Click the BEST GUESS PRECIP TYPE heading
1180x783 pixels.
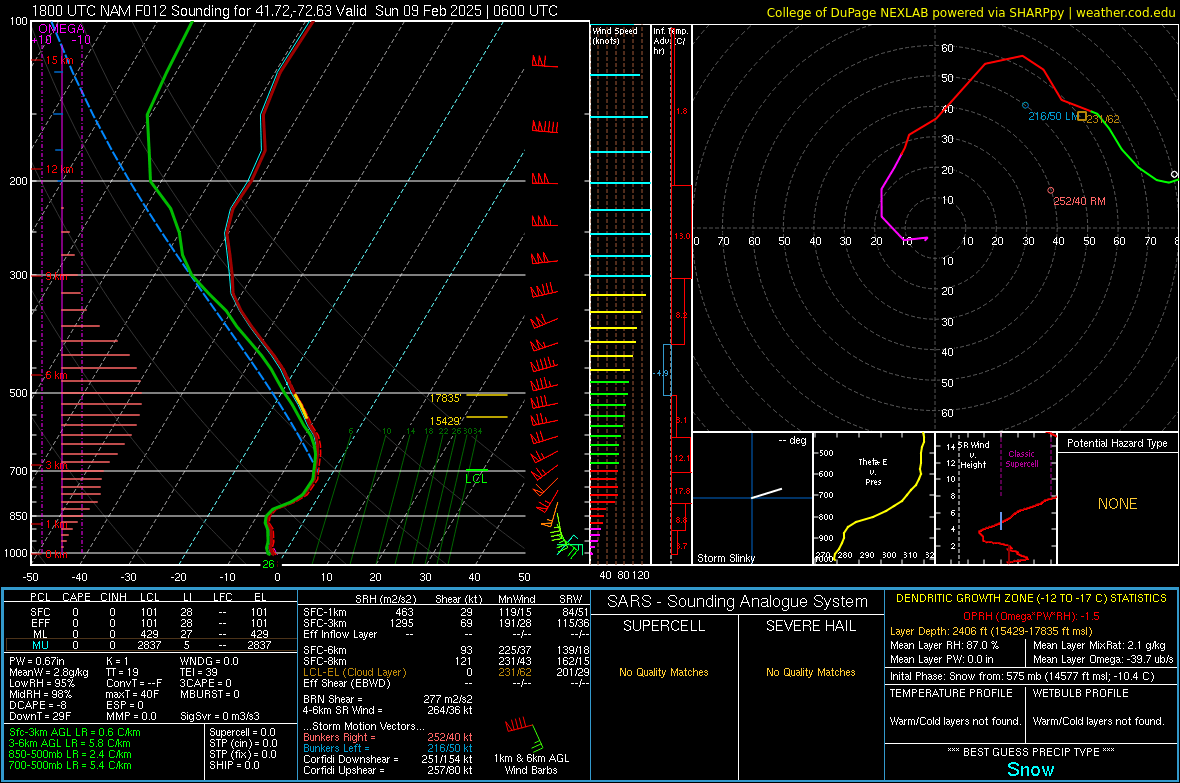click(1031, 751)
